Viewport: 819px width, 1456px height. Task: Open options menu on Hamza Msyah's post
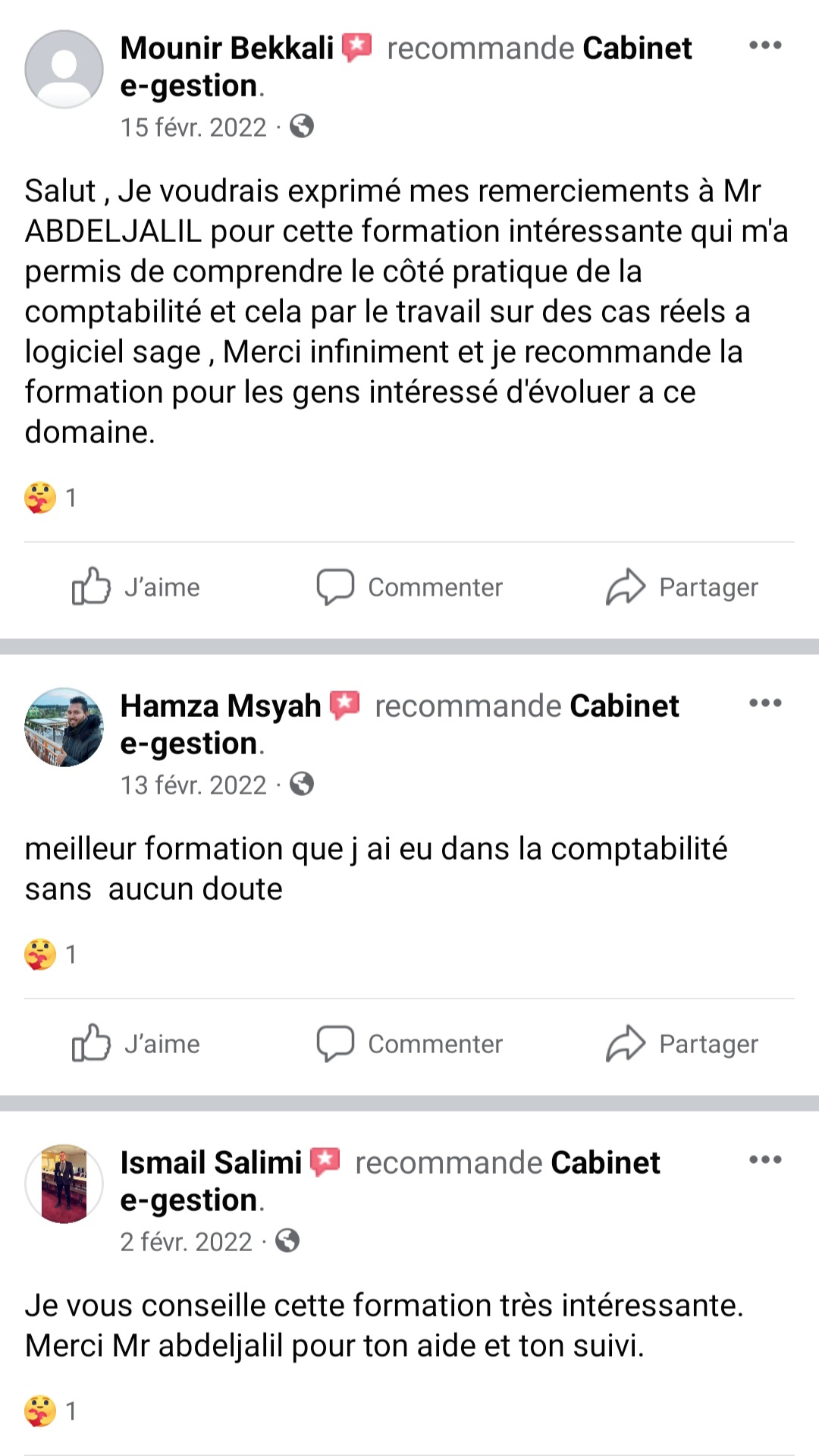coord(764,703)
